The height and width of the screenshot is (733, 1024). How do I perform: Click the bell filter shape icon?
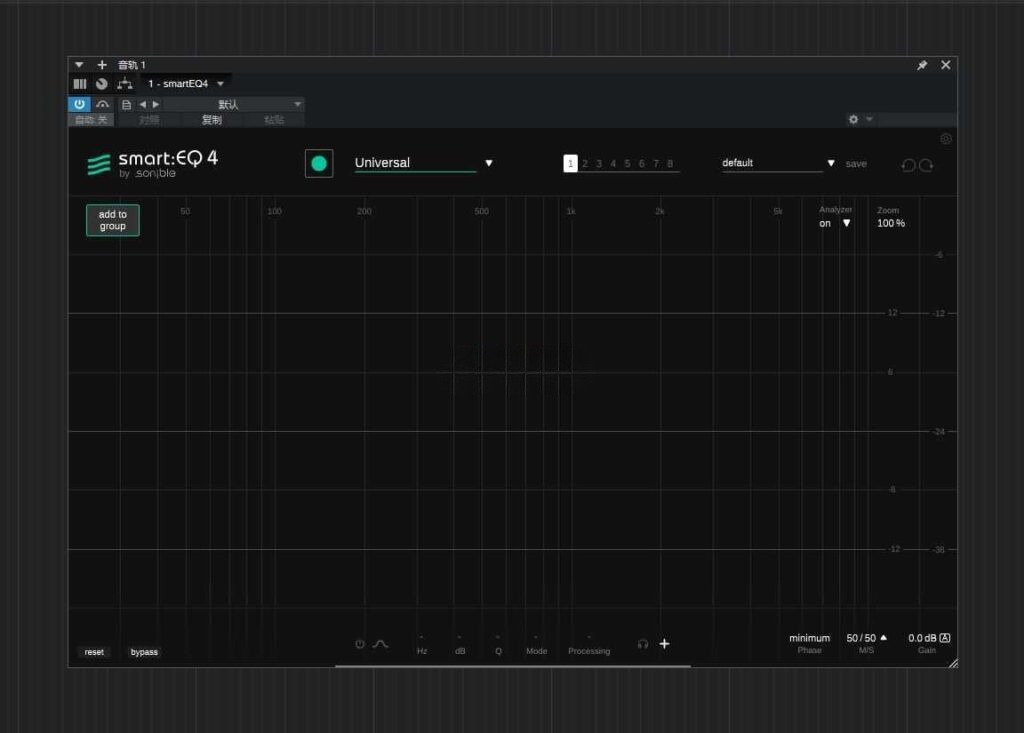point(381,644)
